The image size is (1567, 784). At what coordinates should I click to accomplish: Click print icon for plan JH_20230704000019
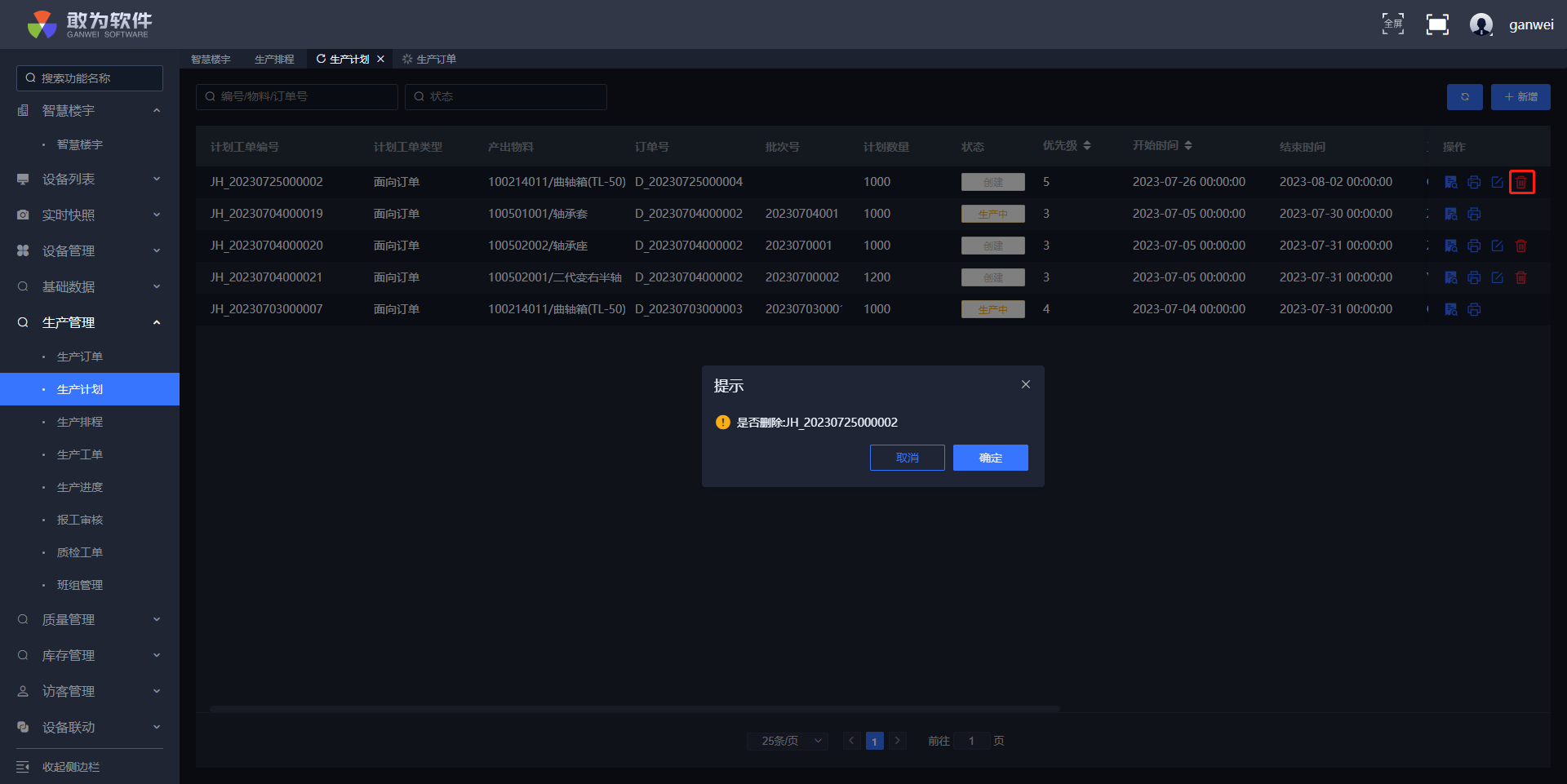[x=1474, y=214]
